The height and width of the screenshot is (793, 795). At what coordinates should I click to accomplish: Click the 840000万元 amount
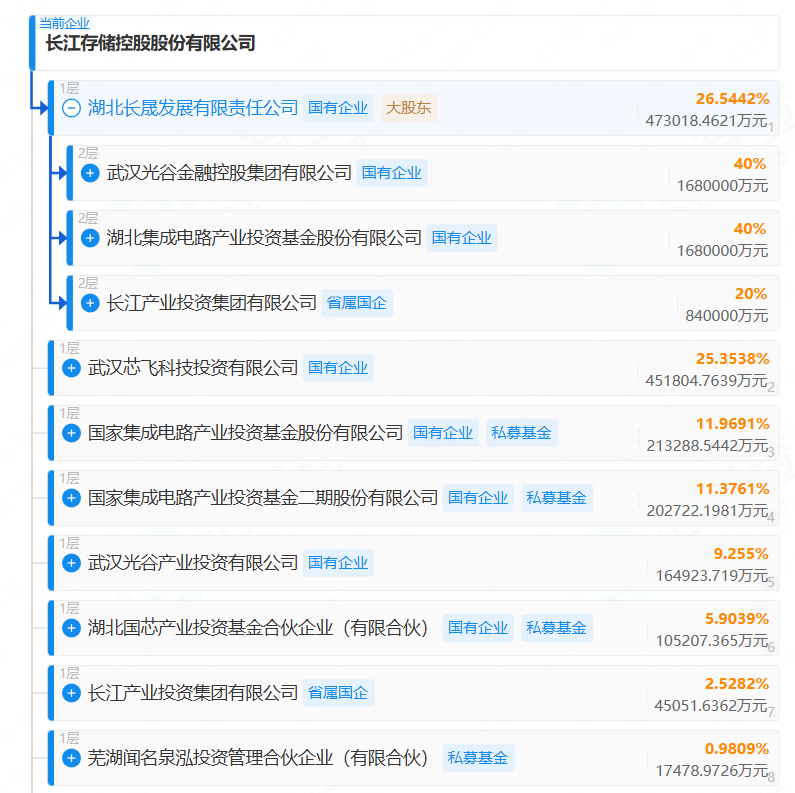point(727,315)
